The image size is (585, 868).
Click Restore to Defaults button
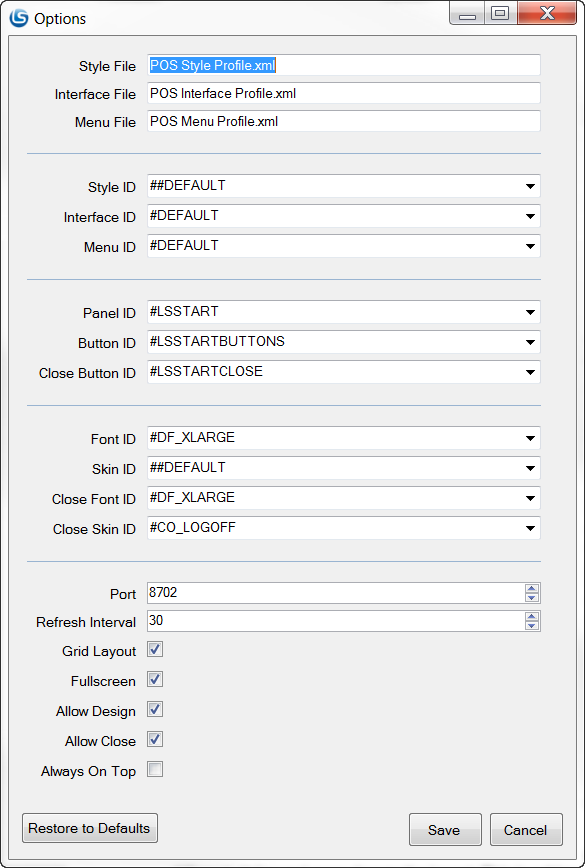coord(90,828)
